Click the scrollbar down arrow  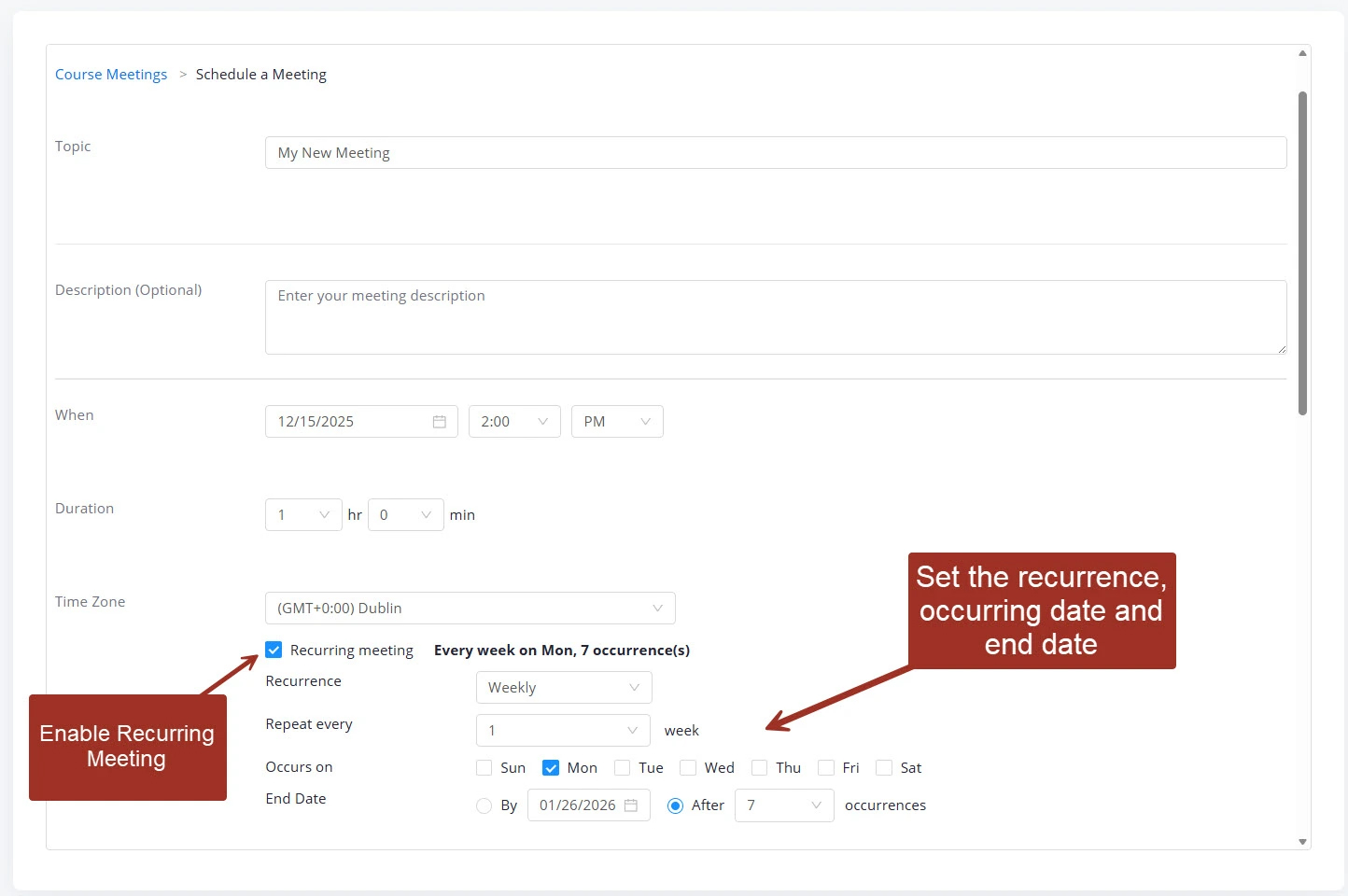(x=1301, y=841)
